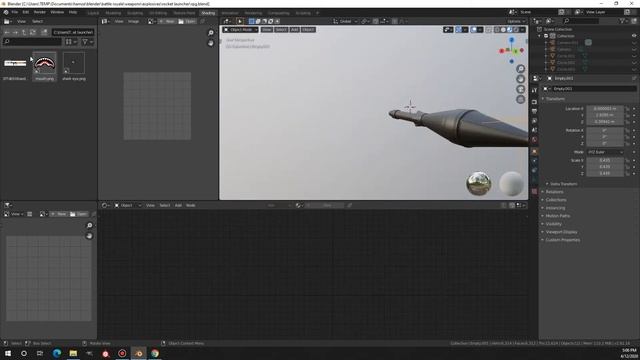Click viewport pan hand navigation icon
The image size is (640, 360).
[x=520, y=79]
